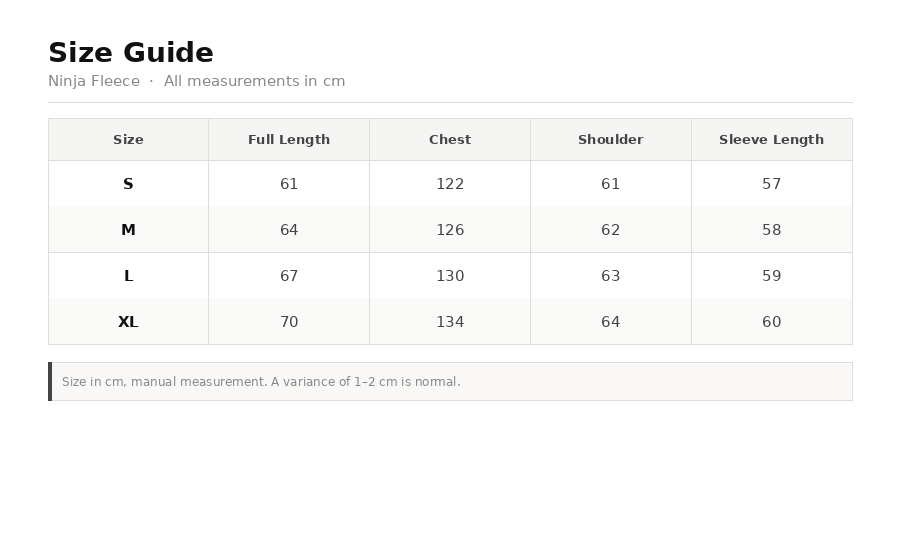Click chest value 134 for size XL
Viewport: 900px width, 540px height.
pos(450,321)
